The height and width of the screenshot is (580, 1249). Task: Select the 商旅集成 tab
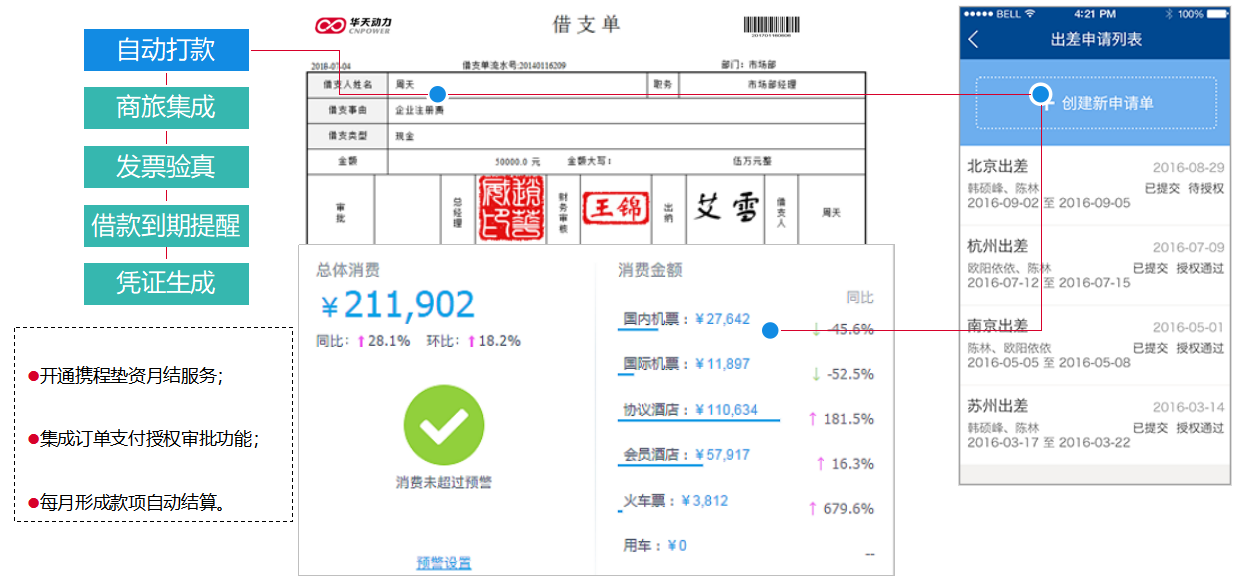coord(166,108)
